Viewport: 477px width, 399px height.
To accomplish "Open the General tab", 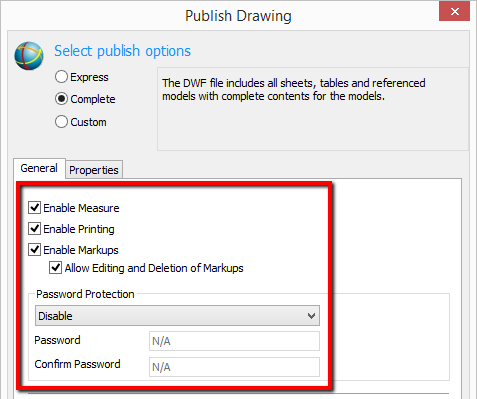I will tap(39, 168).
